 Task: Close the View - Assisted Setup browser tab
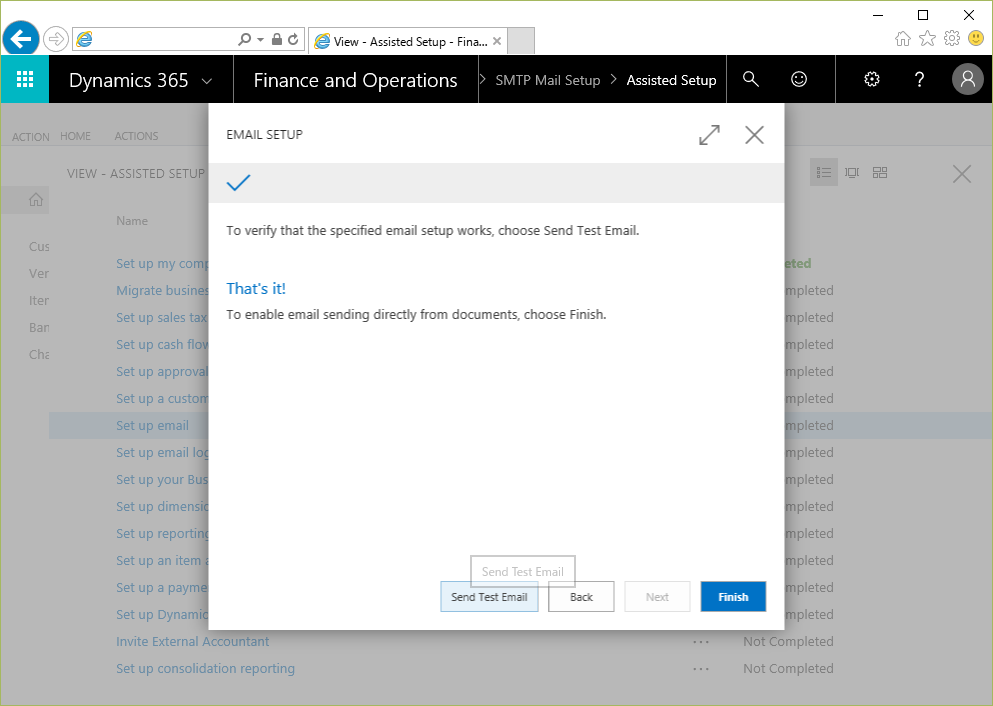pos(497,41)
